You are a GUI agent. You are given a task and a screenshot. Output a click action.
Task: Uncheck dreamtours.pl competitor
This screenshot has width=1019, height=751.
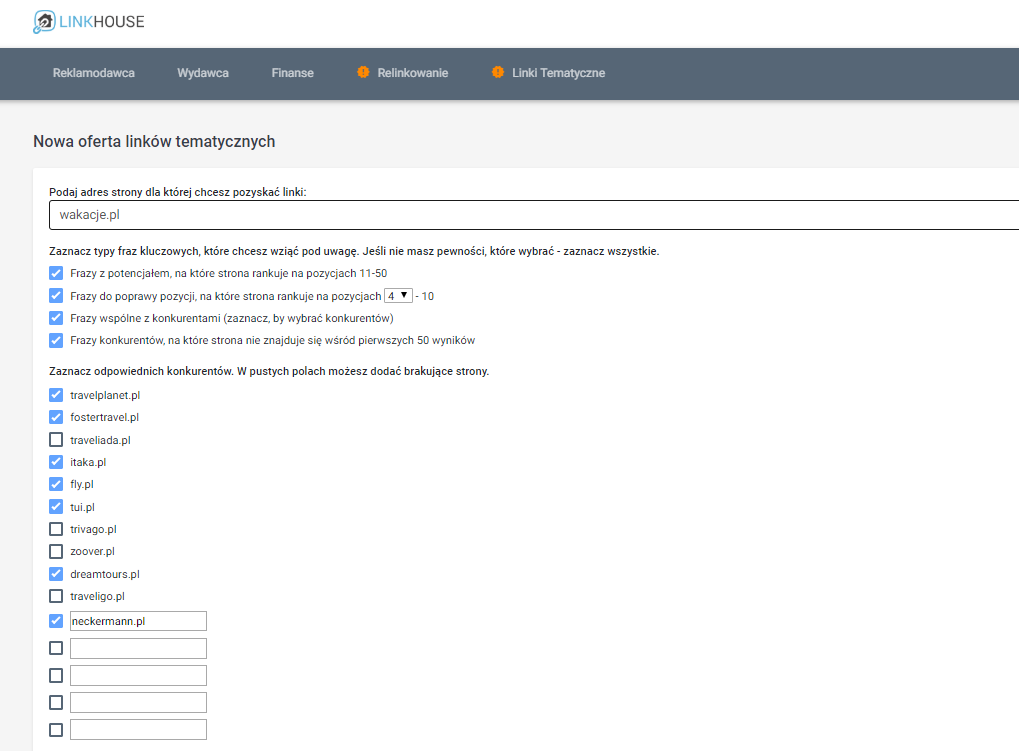click(56, 574)
